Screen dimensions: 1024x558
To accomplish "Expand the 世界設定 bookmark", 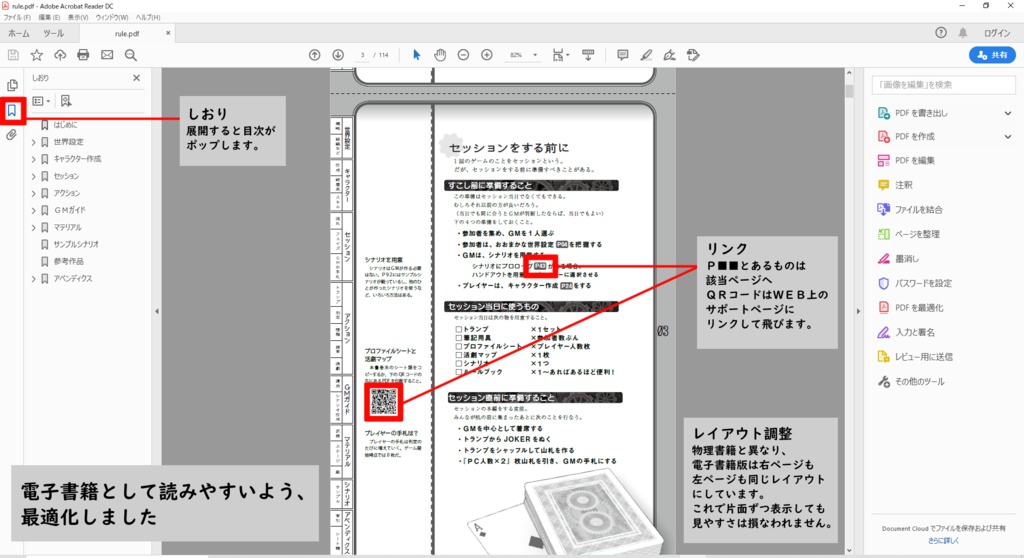I will coord(33,142).
